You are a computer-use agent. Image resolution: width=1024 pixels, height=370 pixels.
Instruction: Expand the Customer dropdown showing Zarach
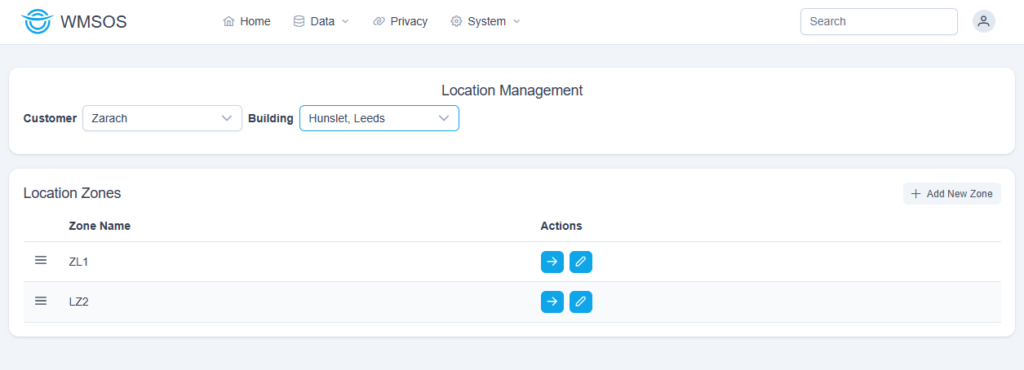[x=162, y=118]
